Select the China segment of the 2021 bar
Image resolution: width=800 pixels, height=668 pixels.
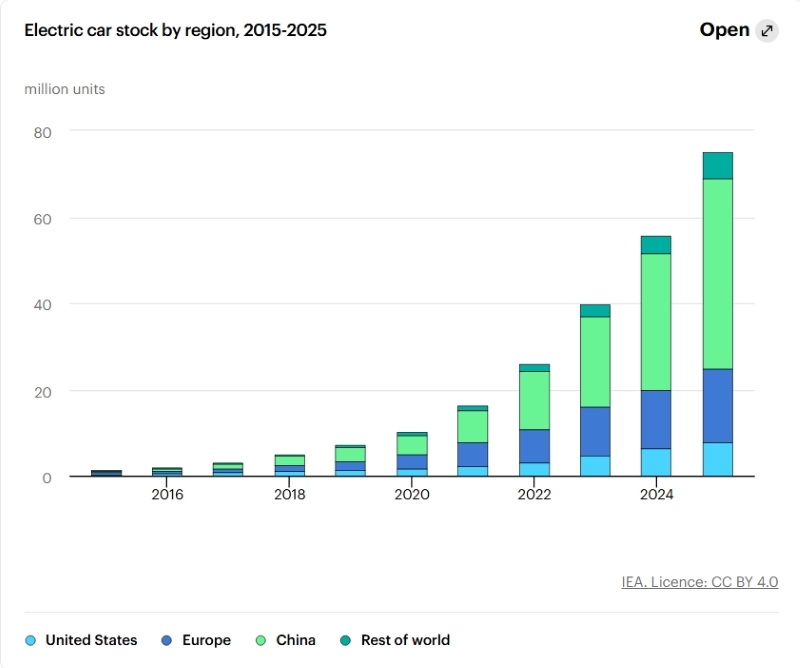pyautogui.click(x=472, y=427)
